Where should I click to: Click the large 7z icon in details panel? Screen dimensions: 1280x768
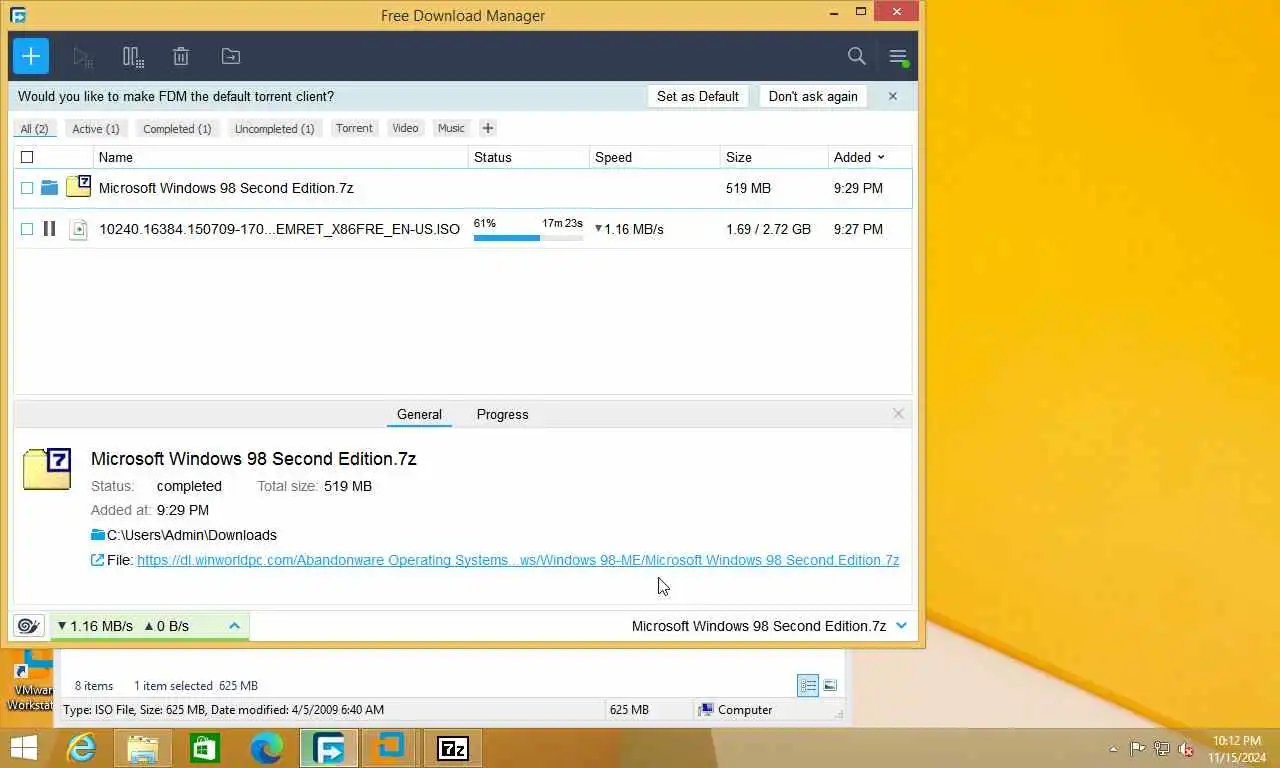click(x=47, y=468)
